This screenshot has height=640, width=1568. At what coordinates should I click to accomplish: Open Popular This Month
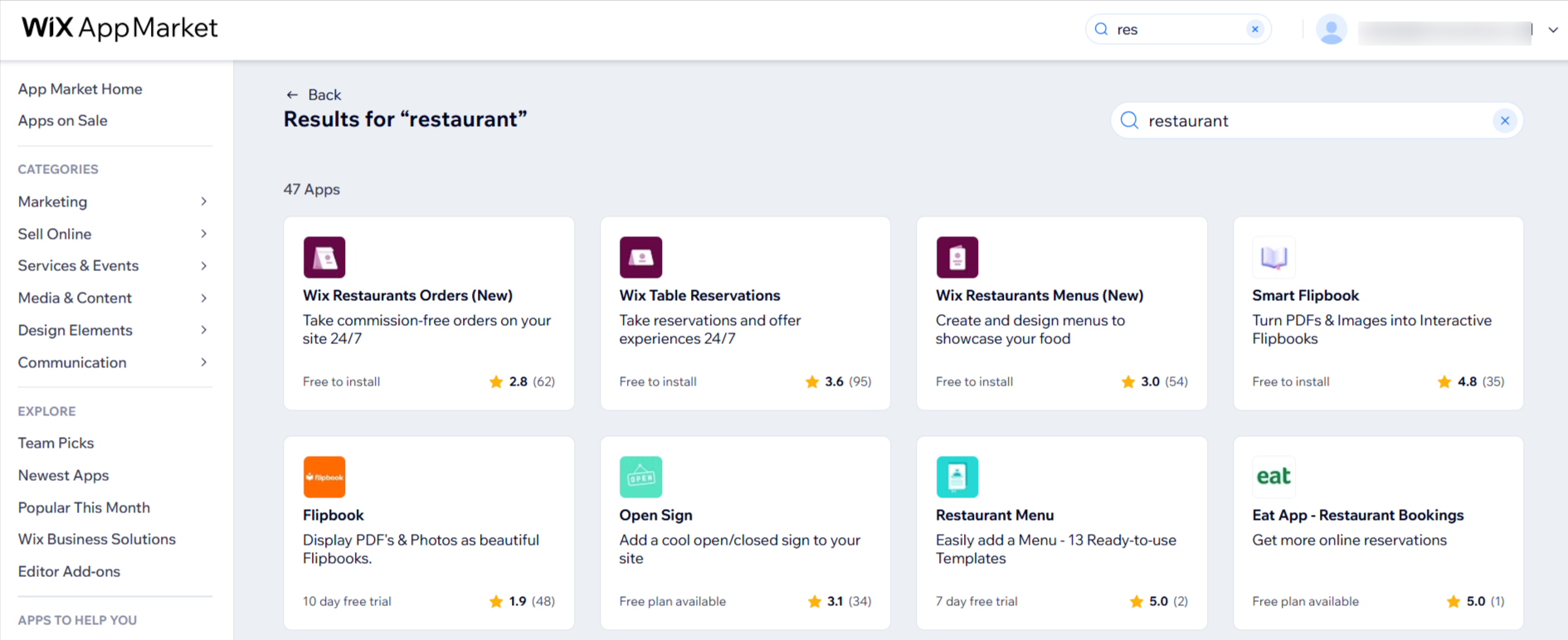[x=84, y=507]
